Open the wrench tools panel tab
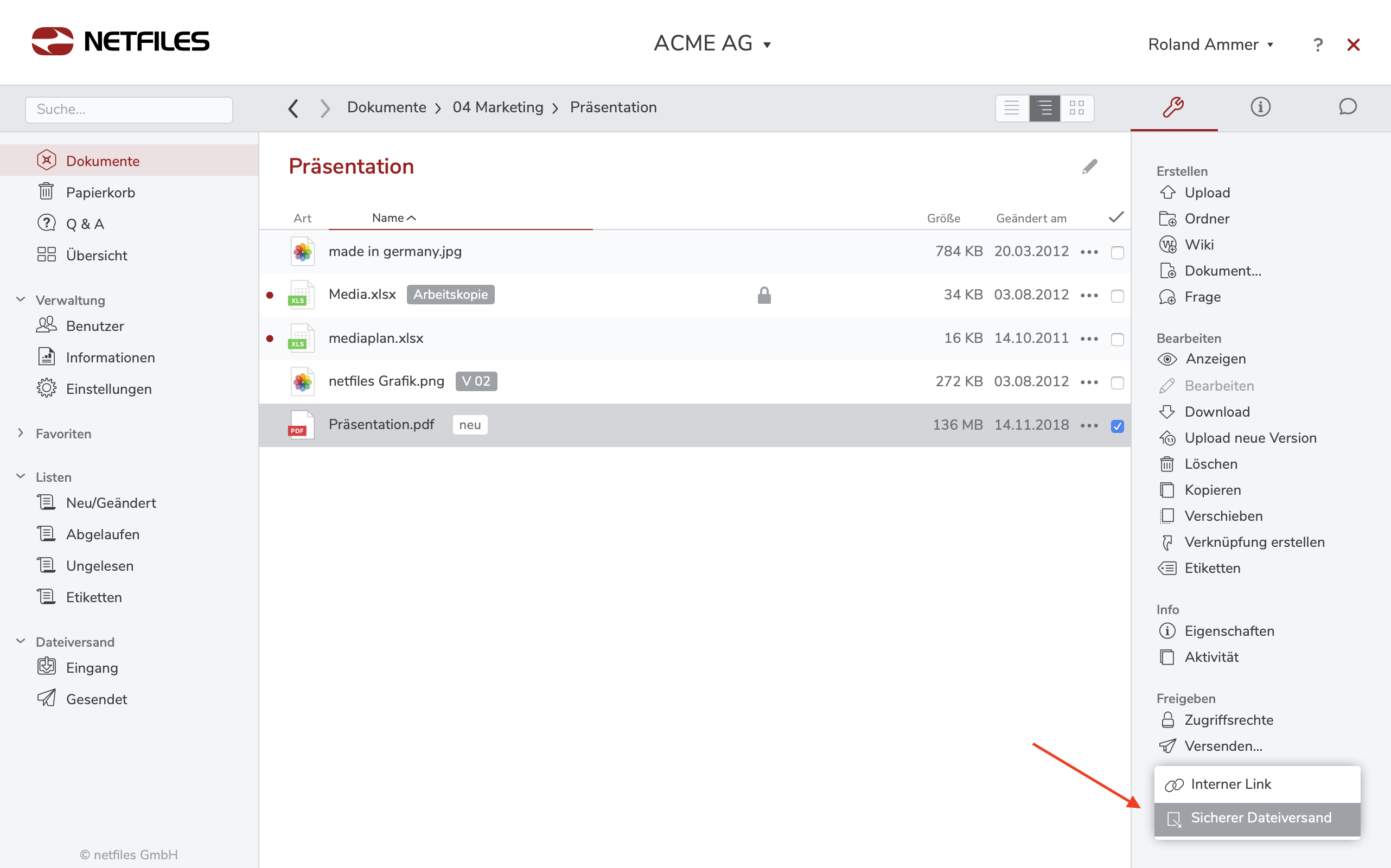The width and height of the screenshot is (1391, 868). click(1173, 107)
